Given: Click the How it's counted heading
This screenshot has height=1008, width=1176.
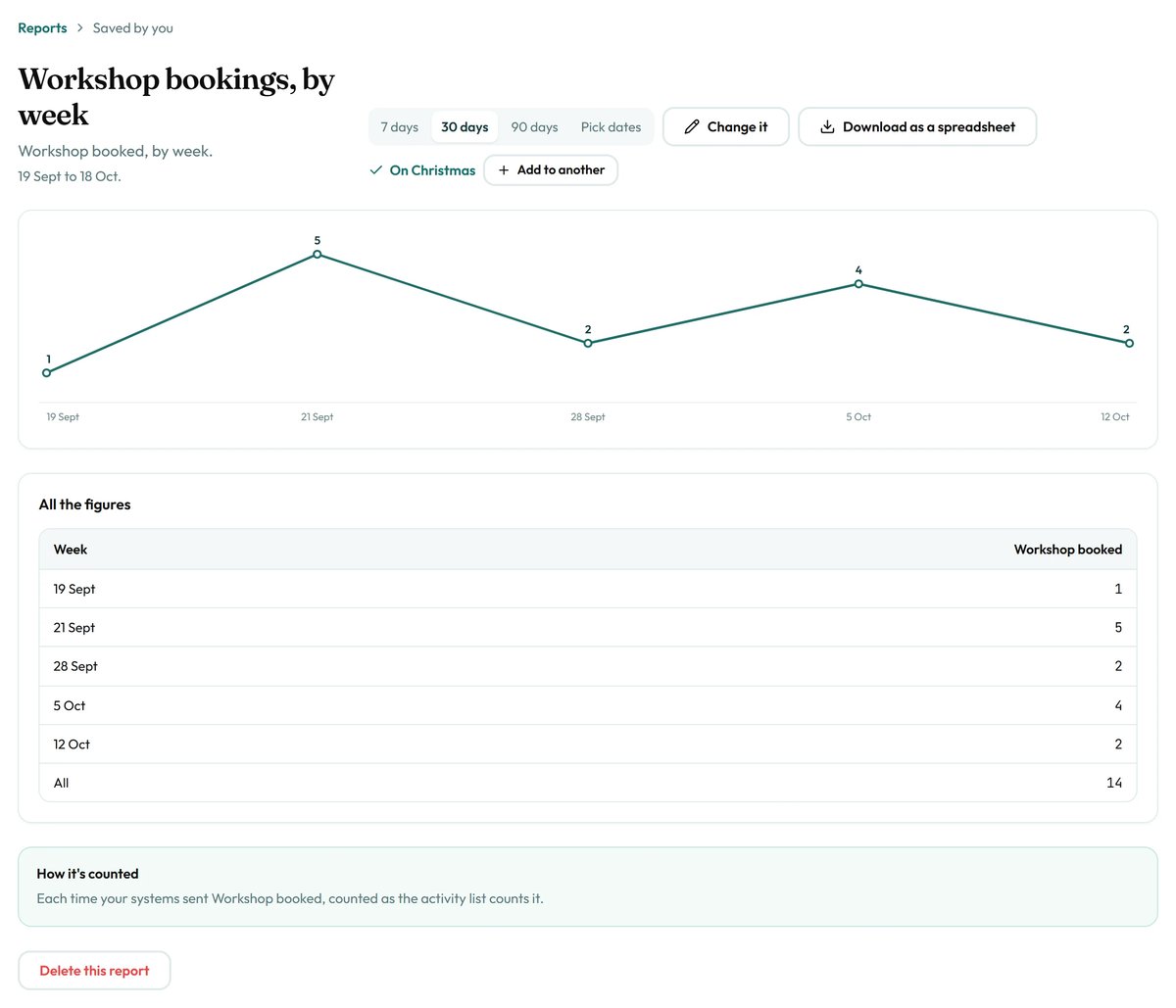Looking at the screenshot, I should [87, 874].
